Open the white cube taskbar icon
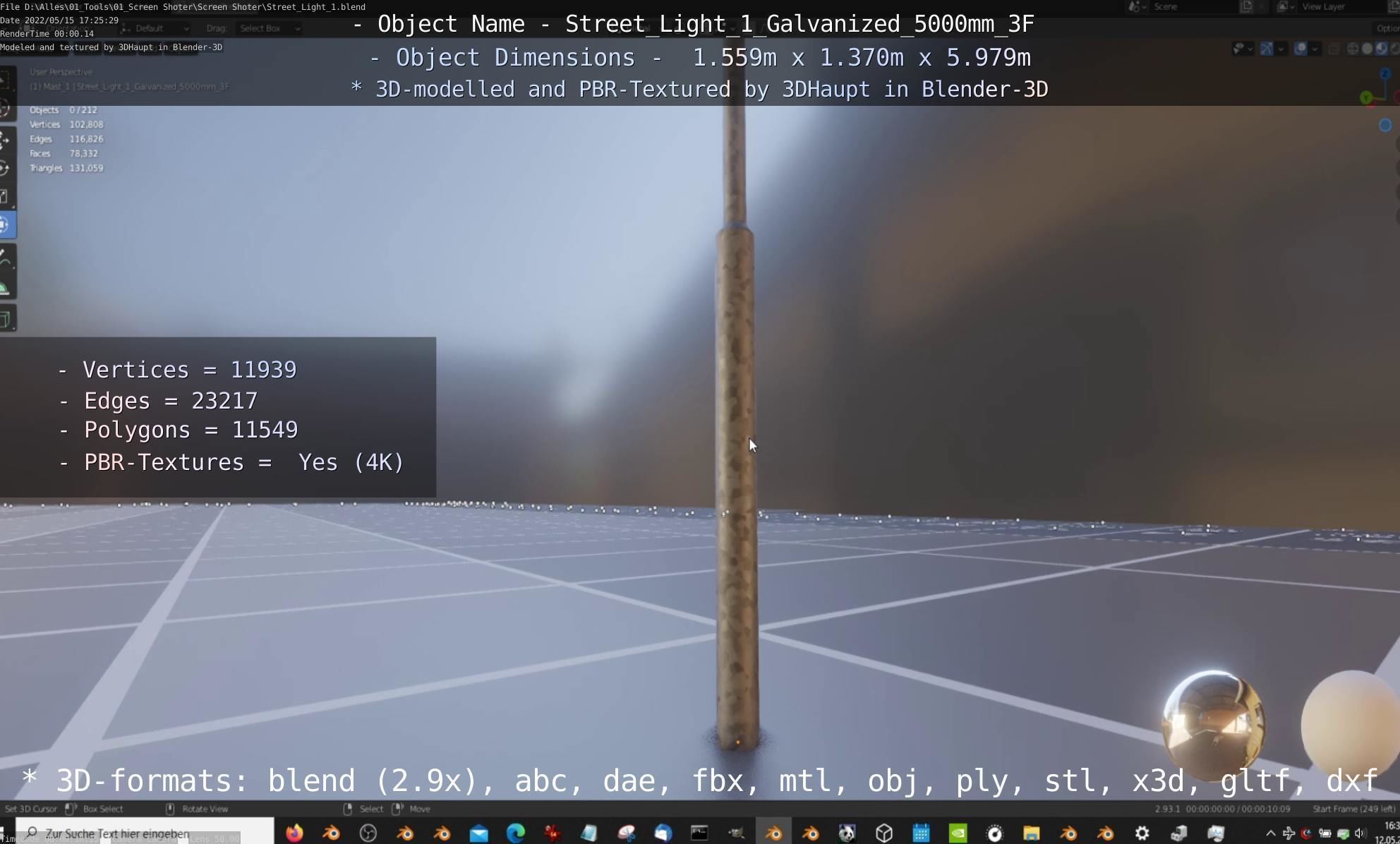 884,833
